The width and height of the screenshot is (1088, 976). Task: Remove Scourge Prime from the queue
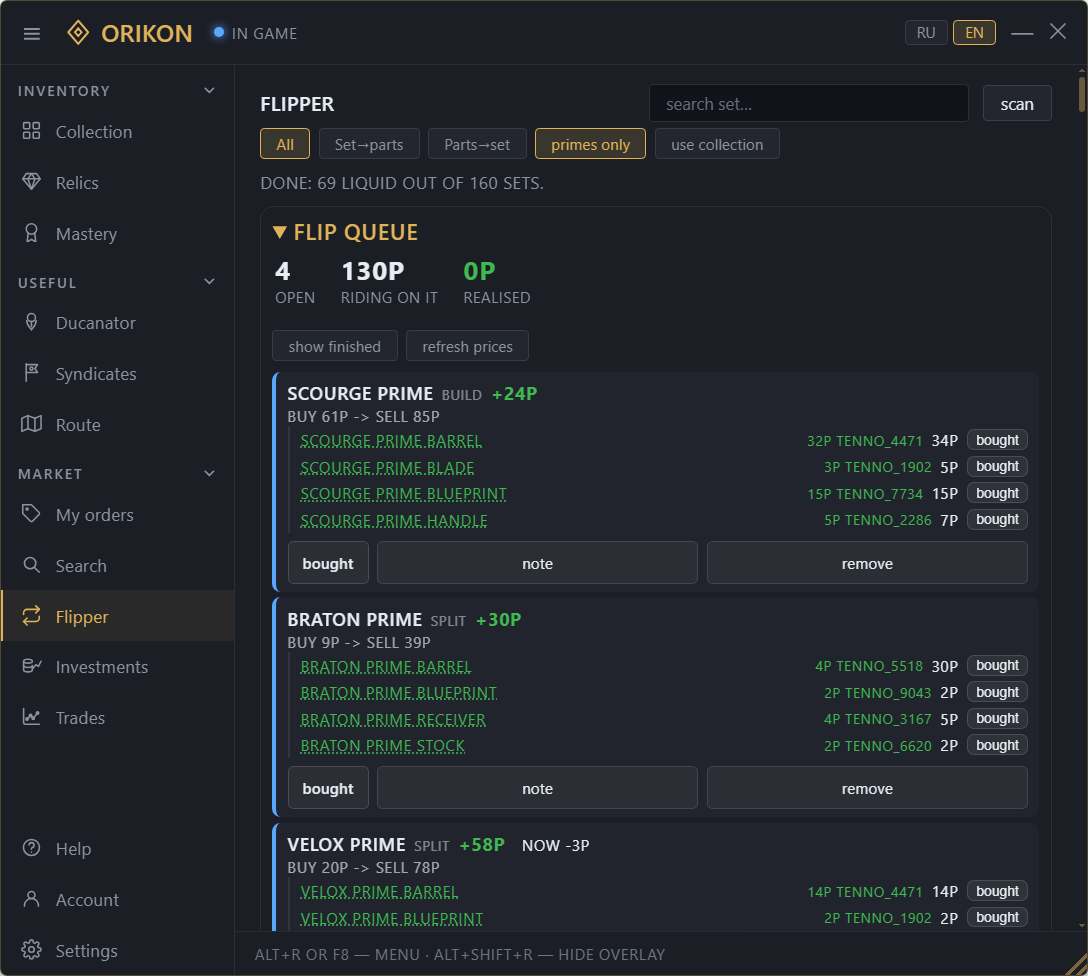(x=867, y=563)
